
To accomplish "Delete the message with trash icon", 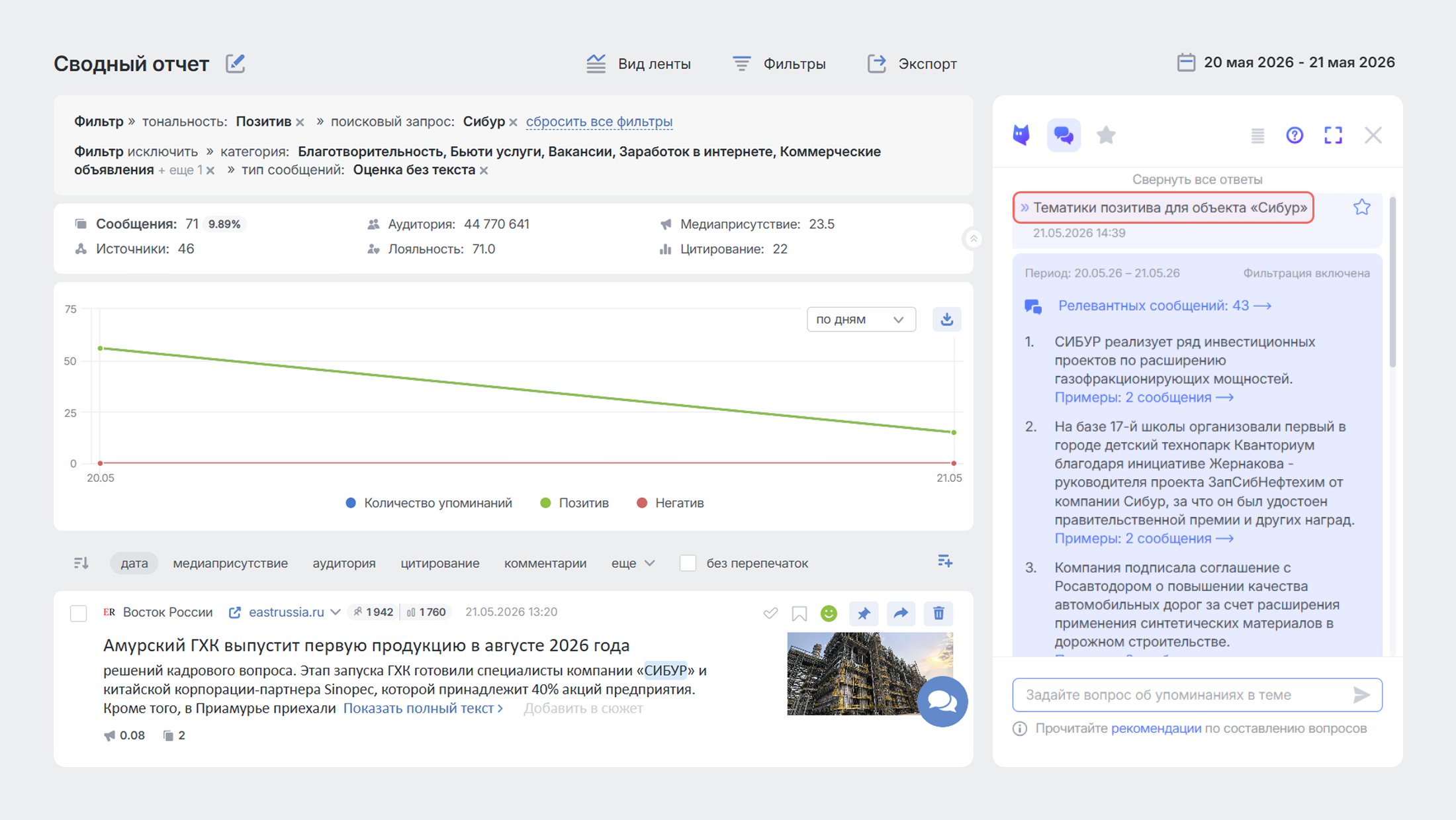I will [938, 614].
